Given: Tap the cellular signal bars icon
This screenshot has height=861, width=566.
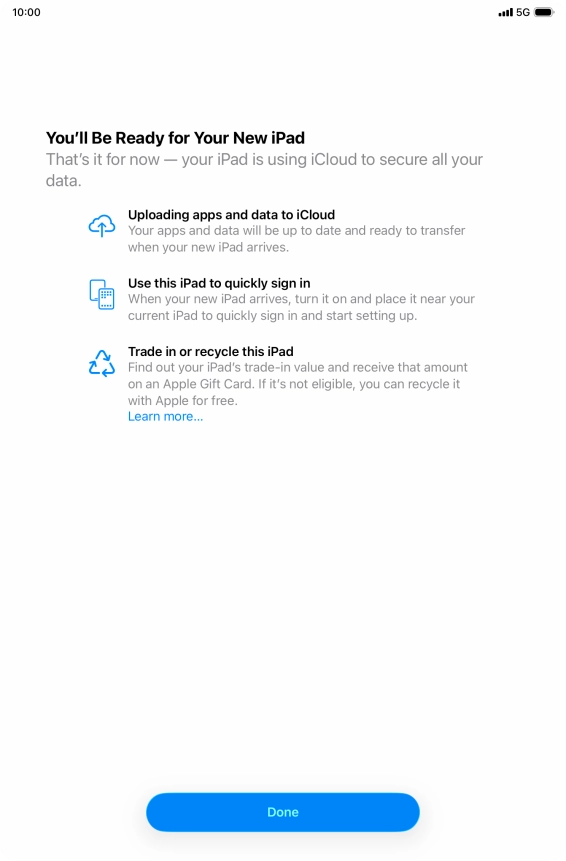Looking at the screenshot, I should point(505,12).
